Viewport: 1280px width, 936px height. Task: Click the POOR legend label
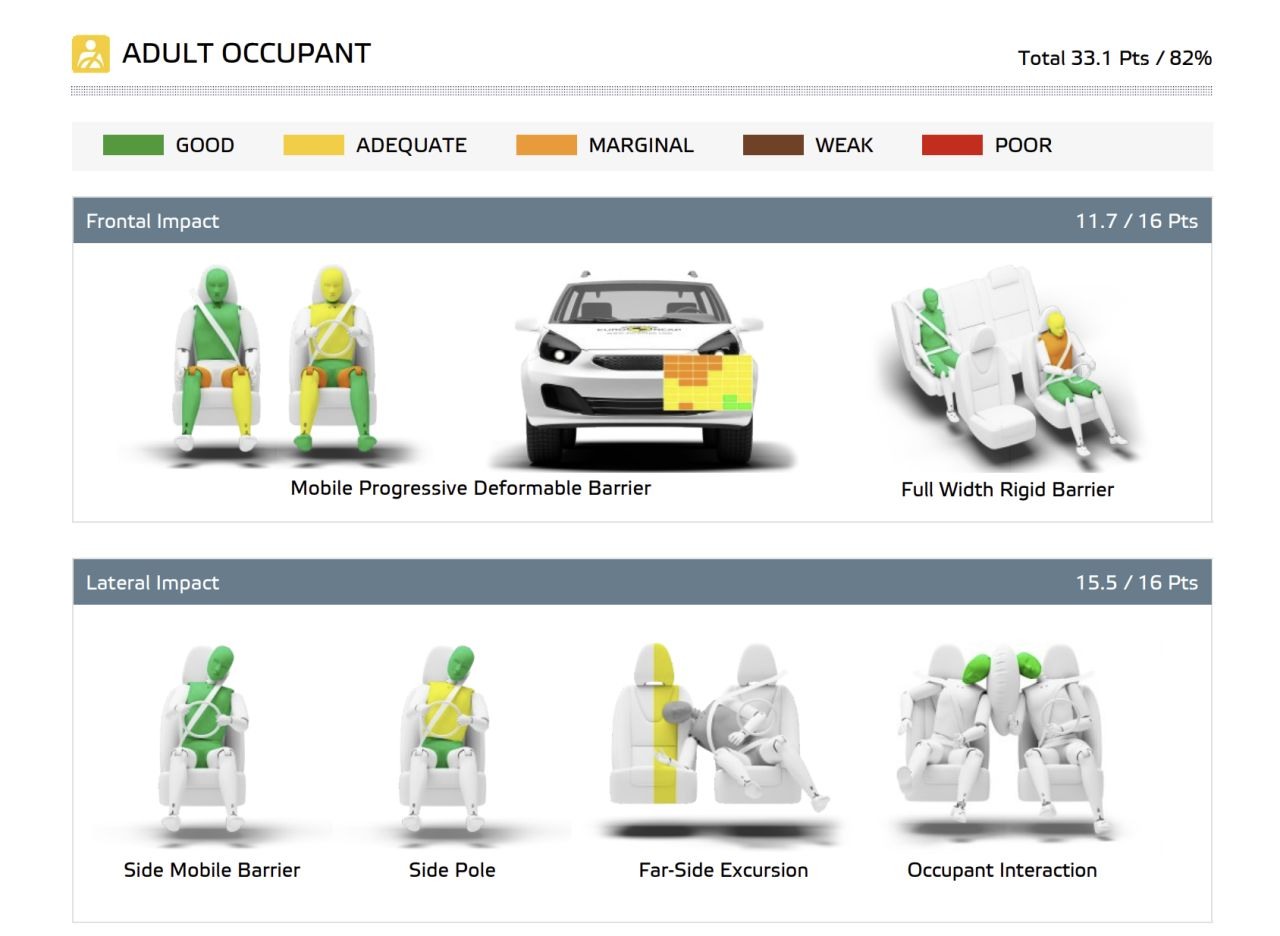click(1023, 145)
